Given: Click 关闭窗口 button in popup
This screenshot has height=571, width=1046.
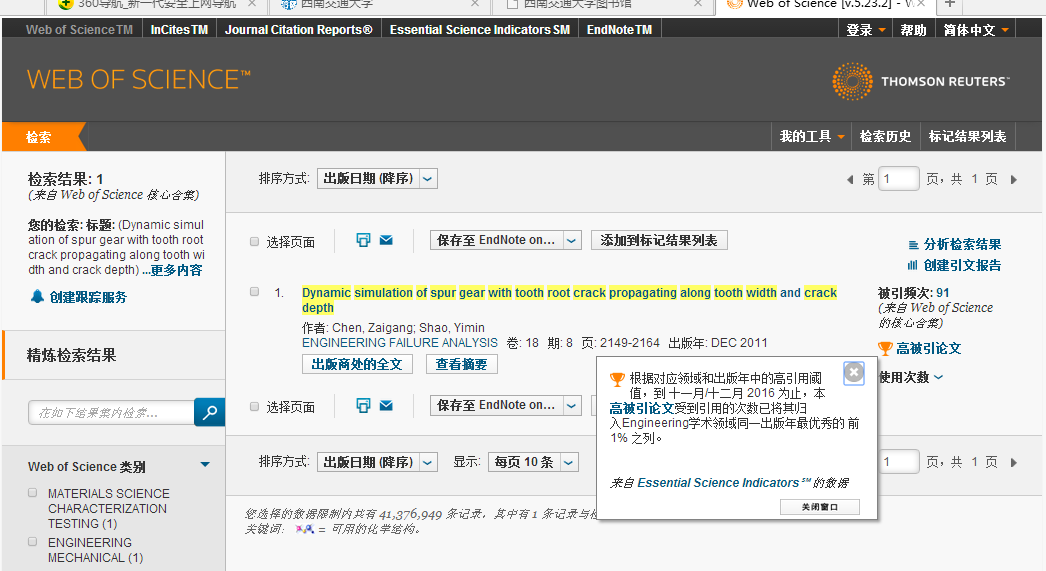Looking at the screenshot, I should click(820, 507).
